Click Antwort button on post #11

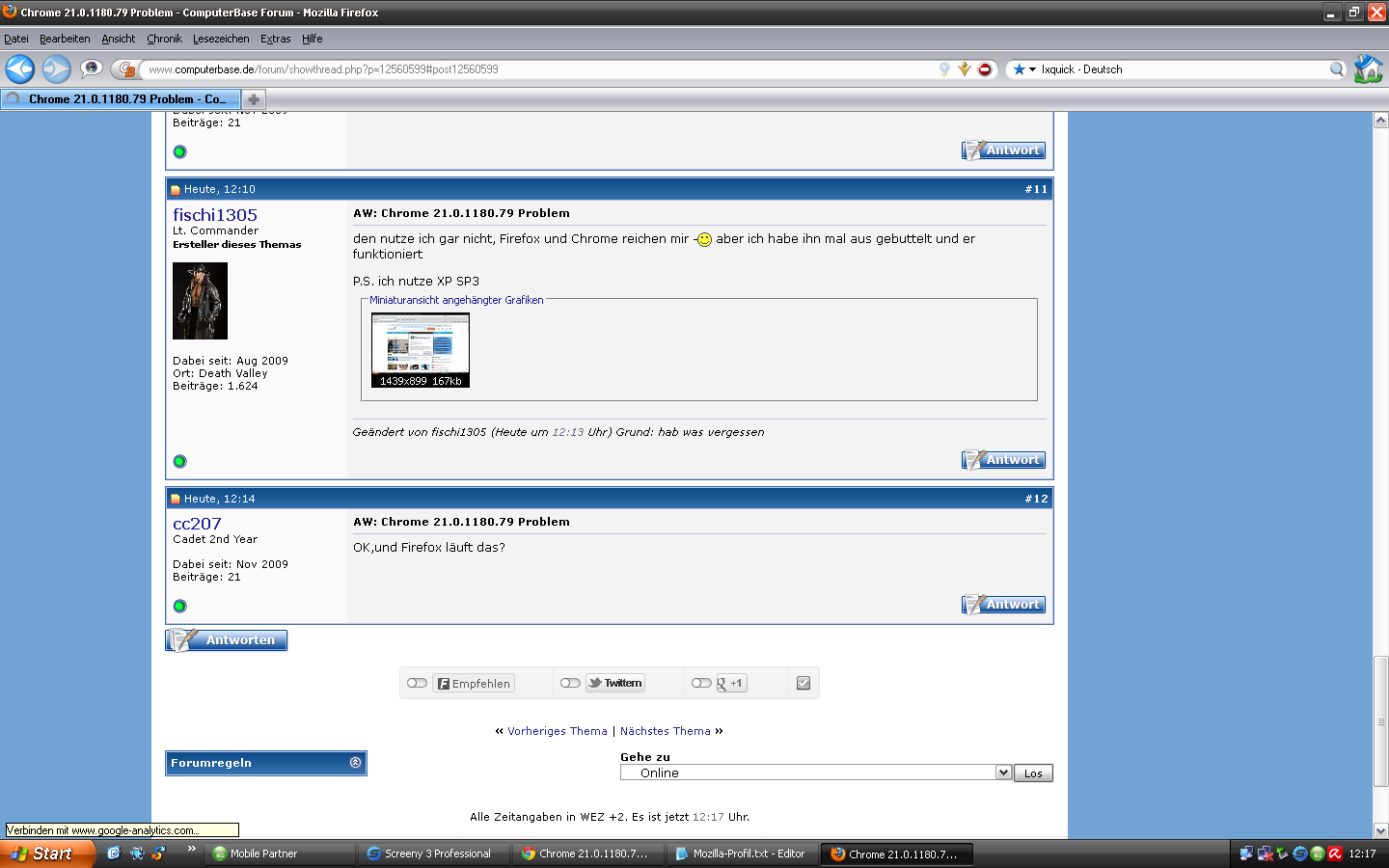(1003, 460)
